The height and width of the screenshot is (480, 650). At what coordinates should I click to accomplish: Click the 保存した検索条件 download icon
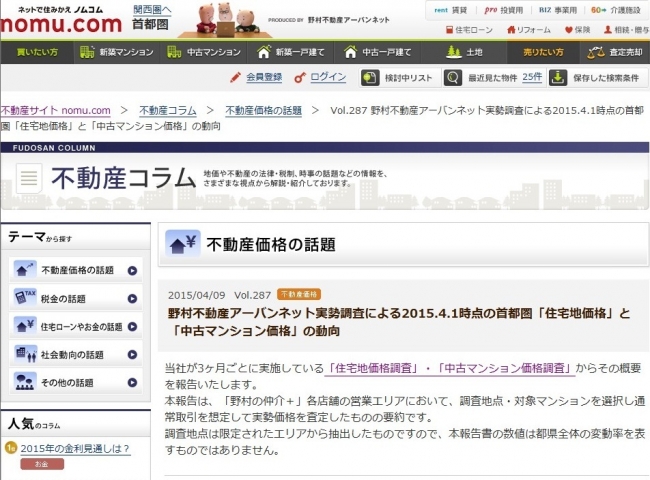click(558, 78)
